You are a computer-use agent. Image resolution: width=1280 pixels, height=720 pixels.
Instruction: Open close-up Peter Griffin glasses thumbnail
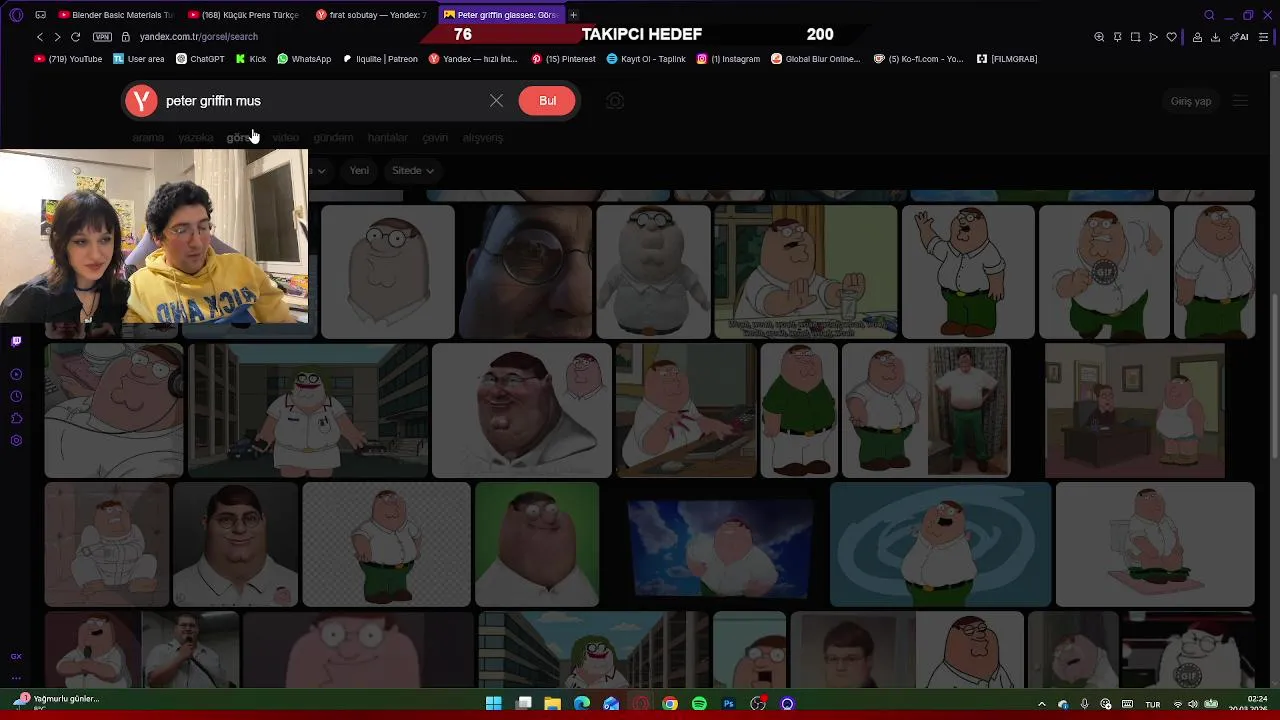coord(525,272)
